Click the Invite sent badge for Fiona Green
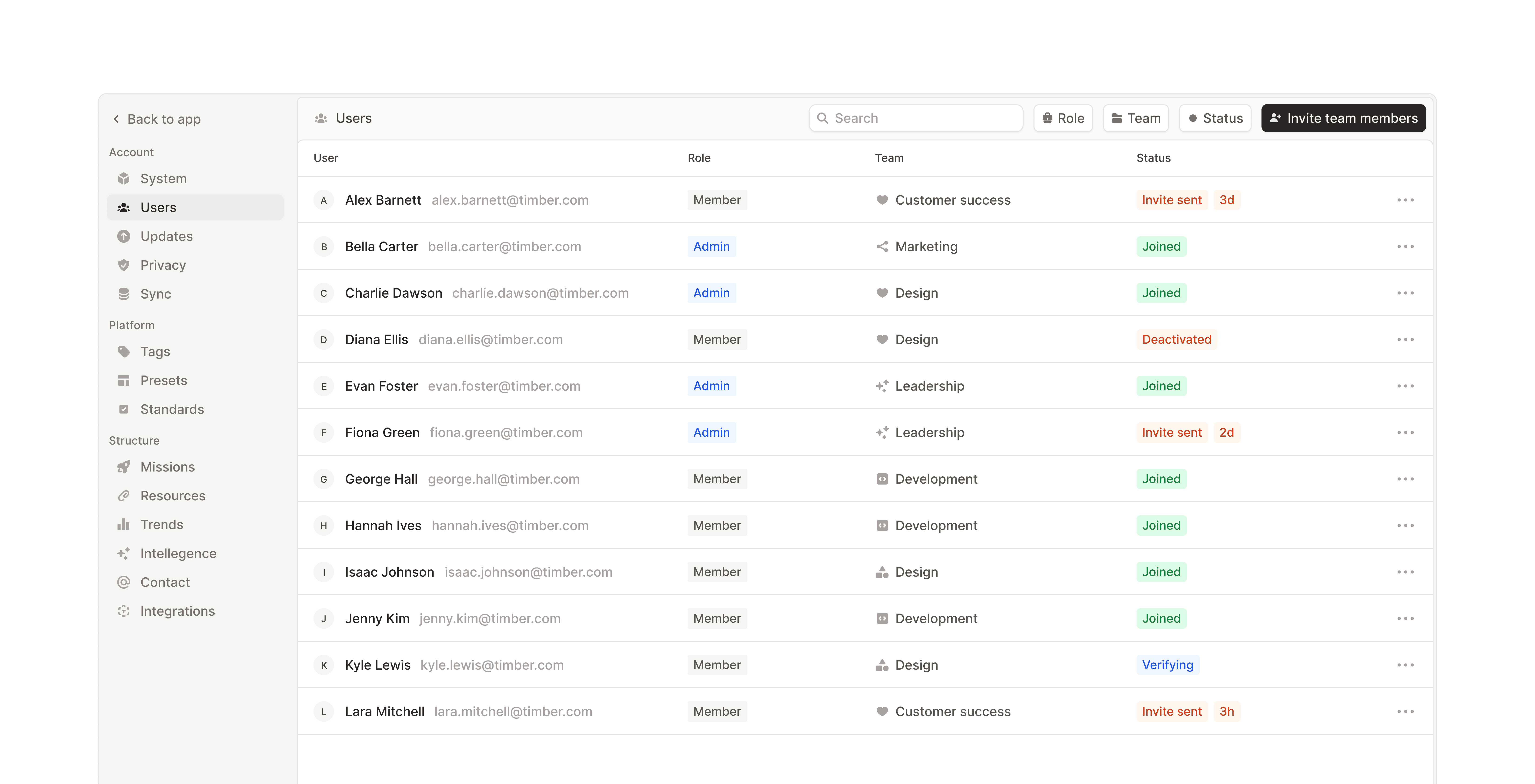This screenshot has height=784, width=1535. (x=1171, y=432)
